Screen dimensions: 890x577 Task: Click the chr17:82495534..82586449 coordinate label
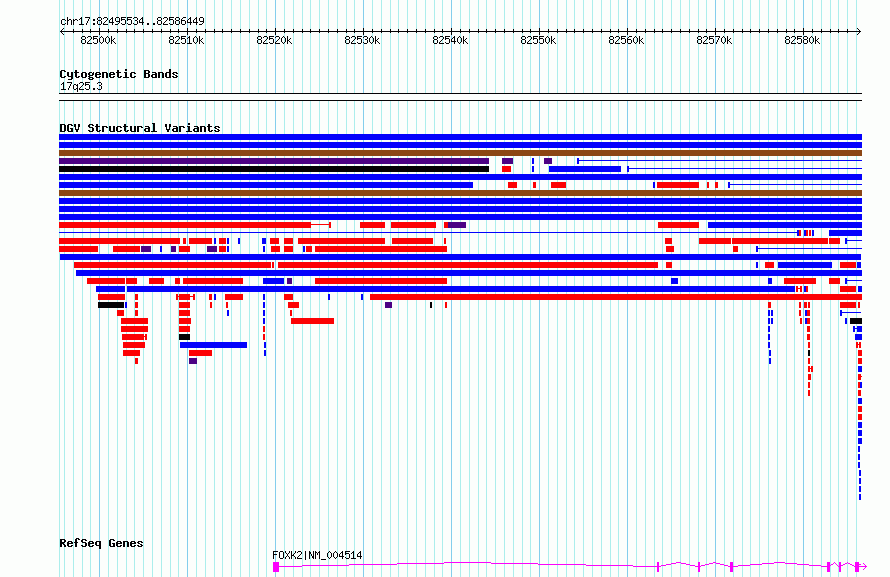[132, 22]
